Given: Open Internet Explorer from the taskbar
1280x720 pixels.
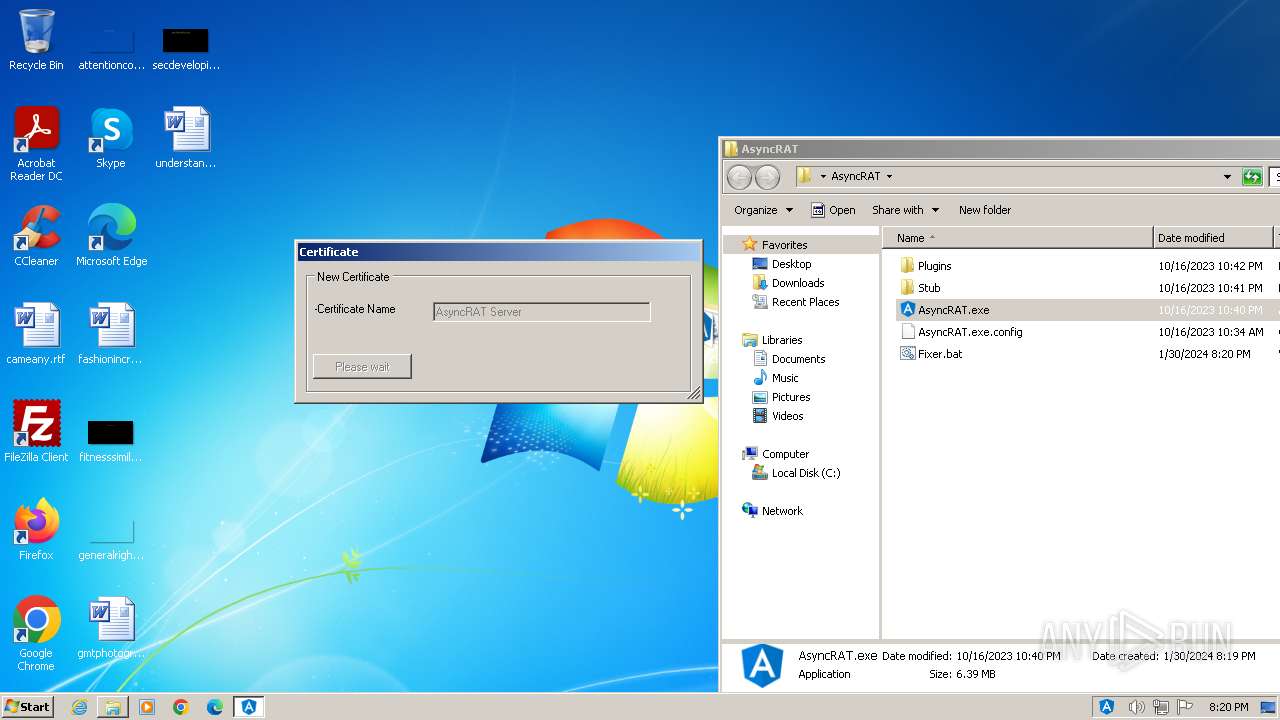Looking at the screenshot, I should [79, 707].
